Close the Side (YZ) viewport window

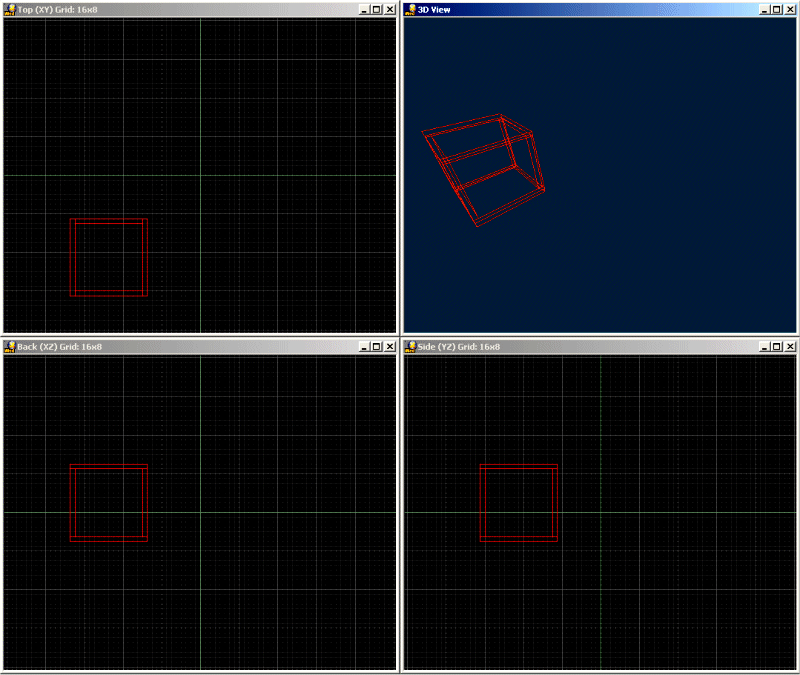point(790,346)
